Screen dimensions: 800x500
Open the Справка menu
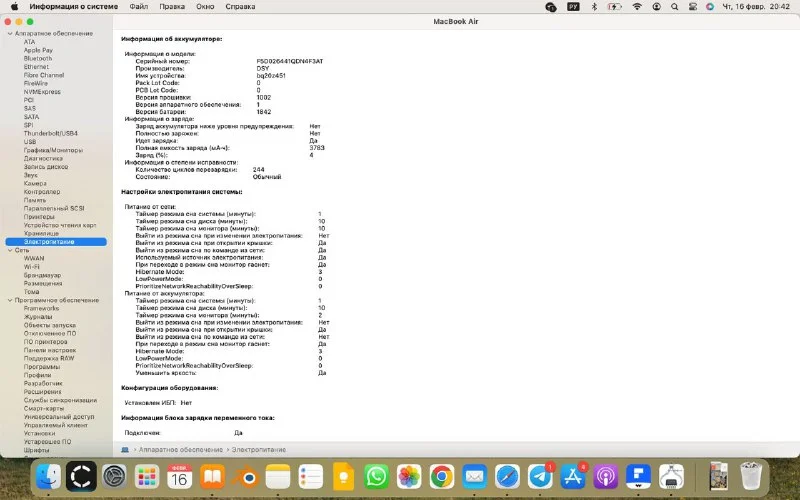click(x=240, y=6)
